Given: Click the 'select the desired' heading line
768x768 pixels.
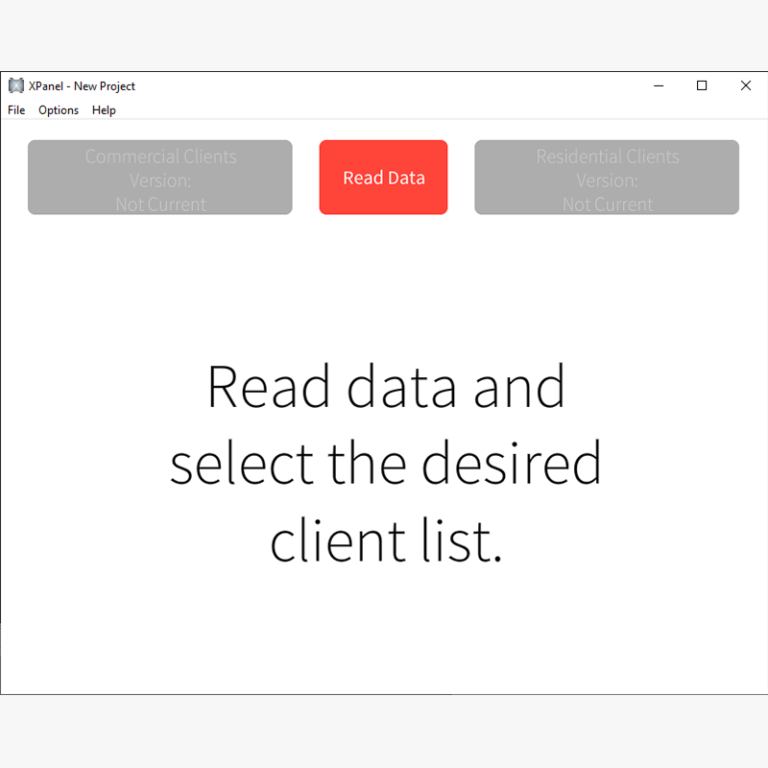Looking at the screenshot, I should click(385, 465).
